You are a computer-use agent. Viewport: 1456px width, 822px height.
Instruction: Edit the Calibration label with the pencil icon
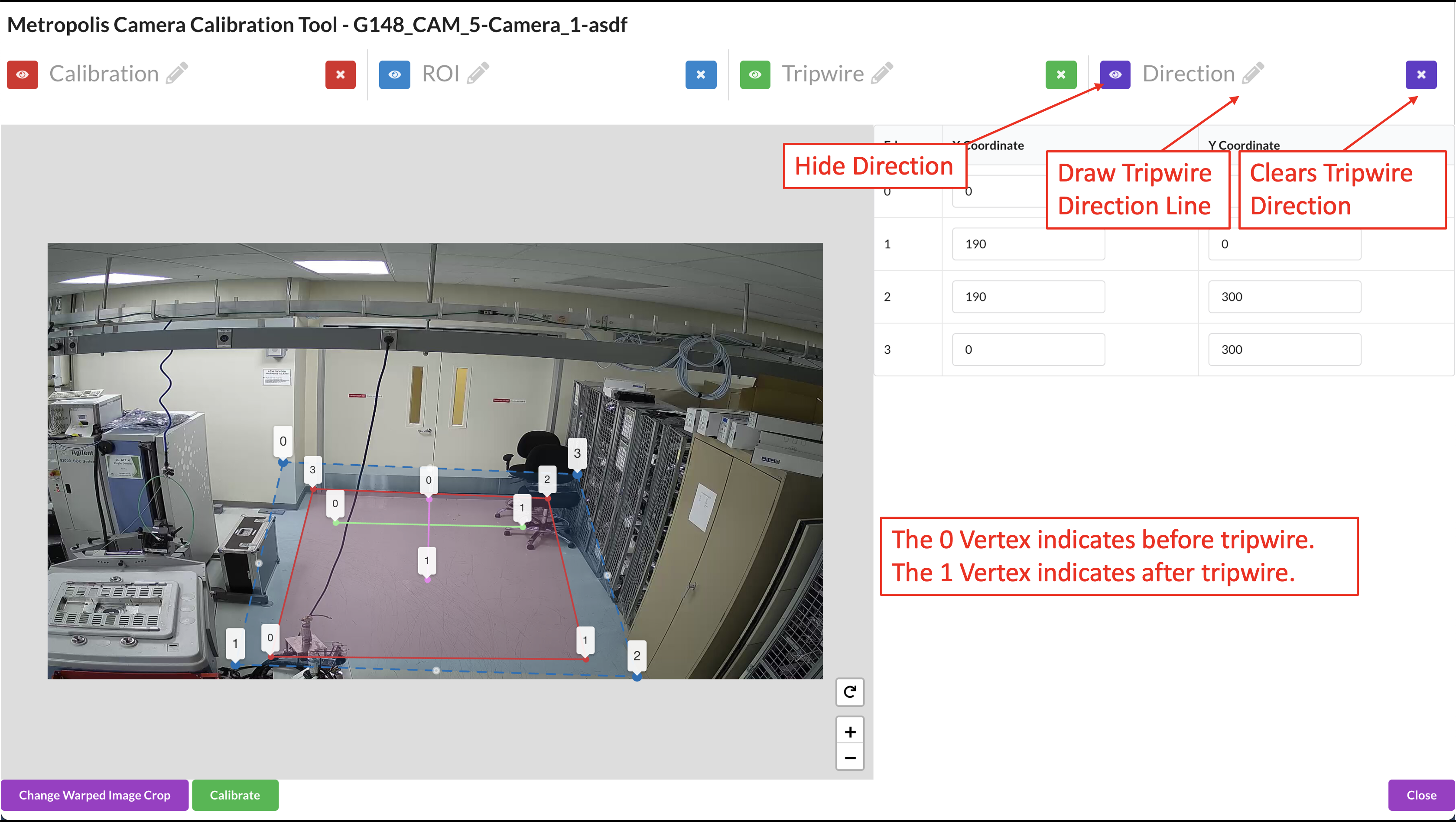(x=177, y=72)
